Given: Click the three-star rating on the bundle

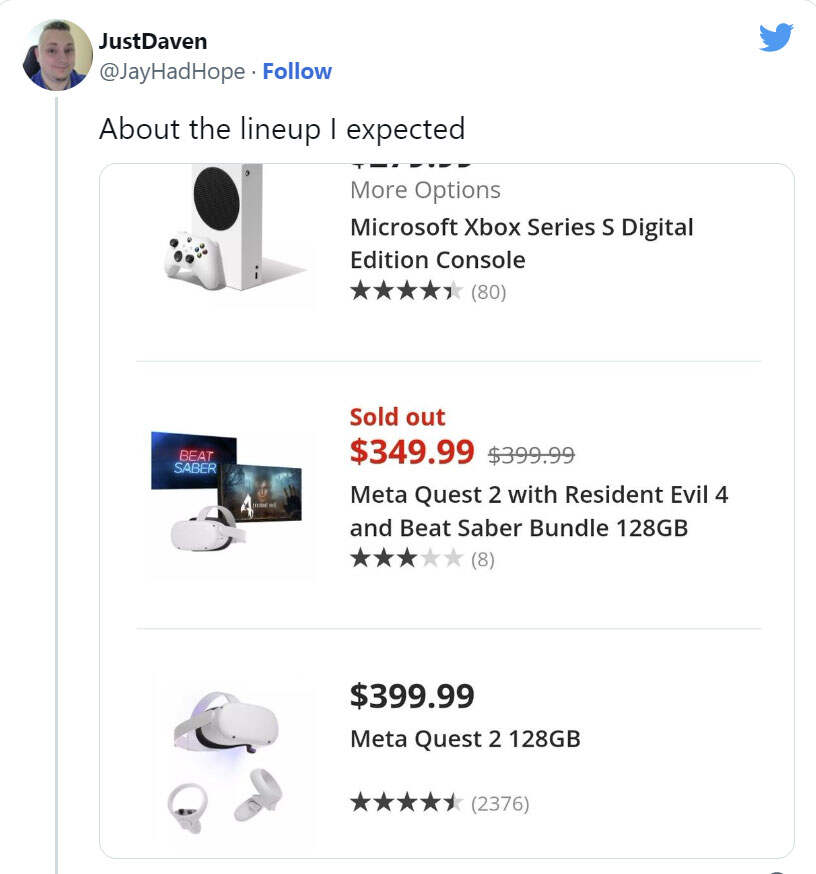Looking at the screenshot, I should (406, 559).
